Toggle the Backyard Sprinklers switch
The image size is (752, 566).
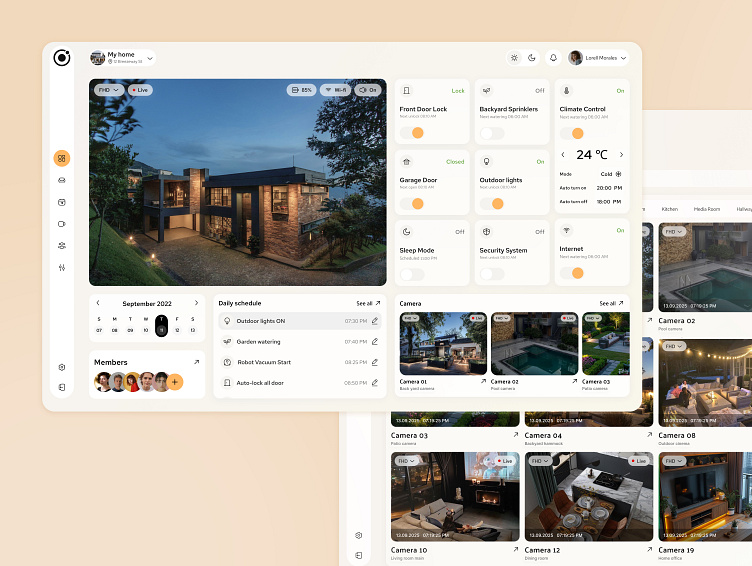coord(492,133)
